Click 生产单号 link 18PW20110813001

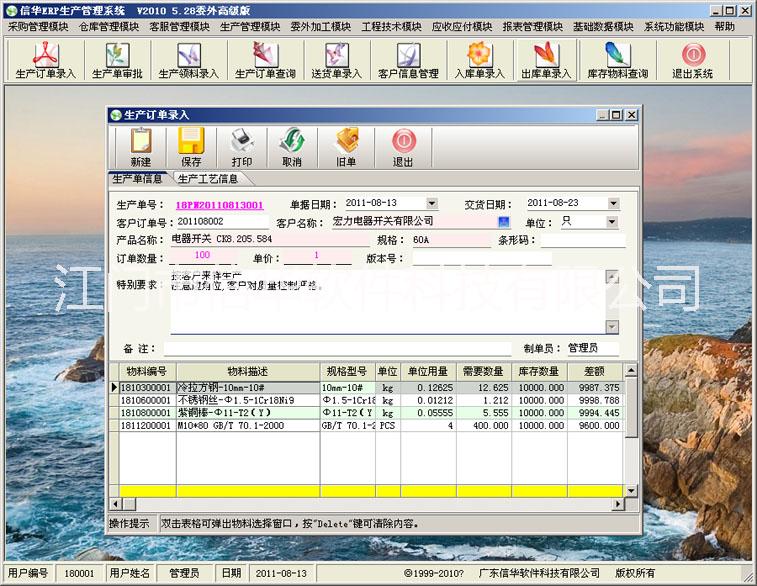[220, 205]
